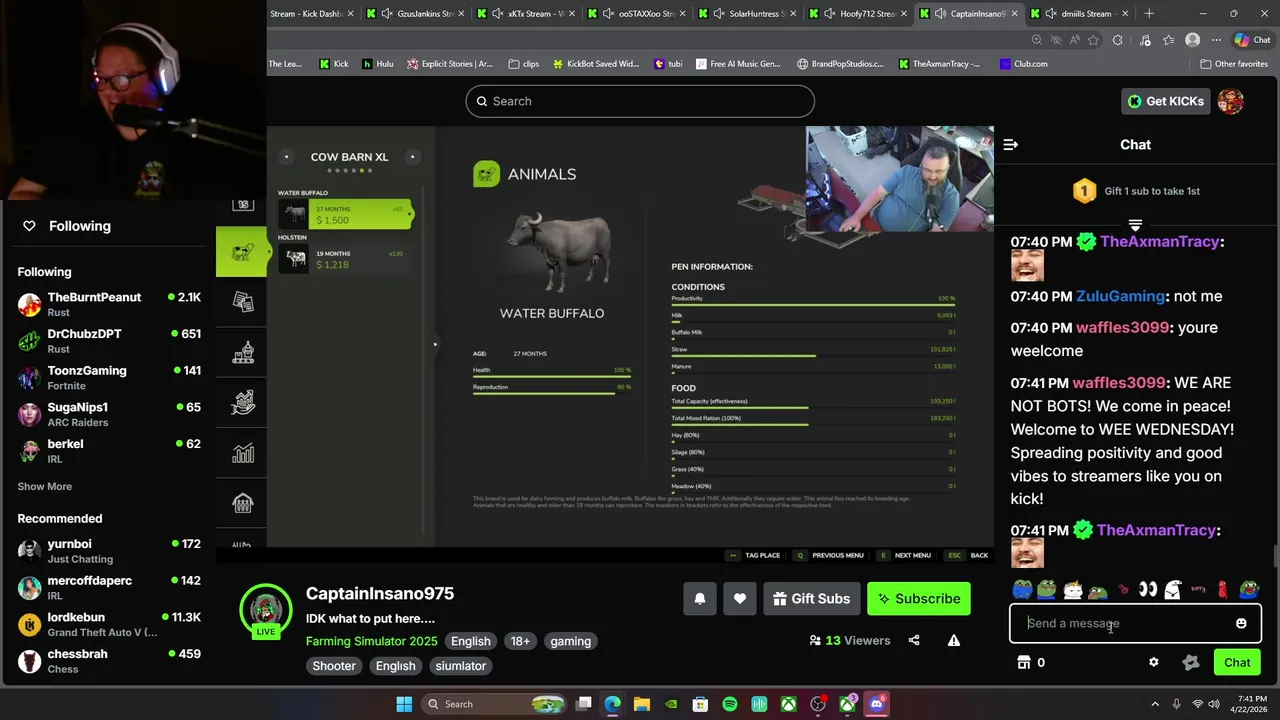Select the eyes emote in quick emote row
This screenshot has height=720, width=1280.
pos(1148,590)
